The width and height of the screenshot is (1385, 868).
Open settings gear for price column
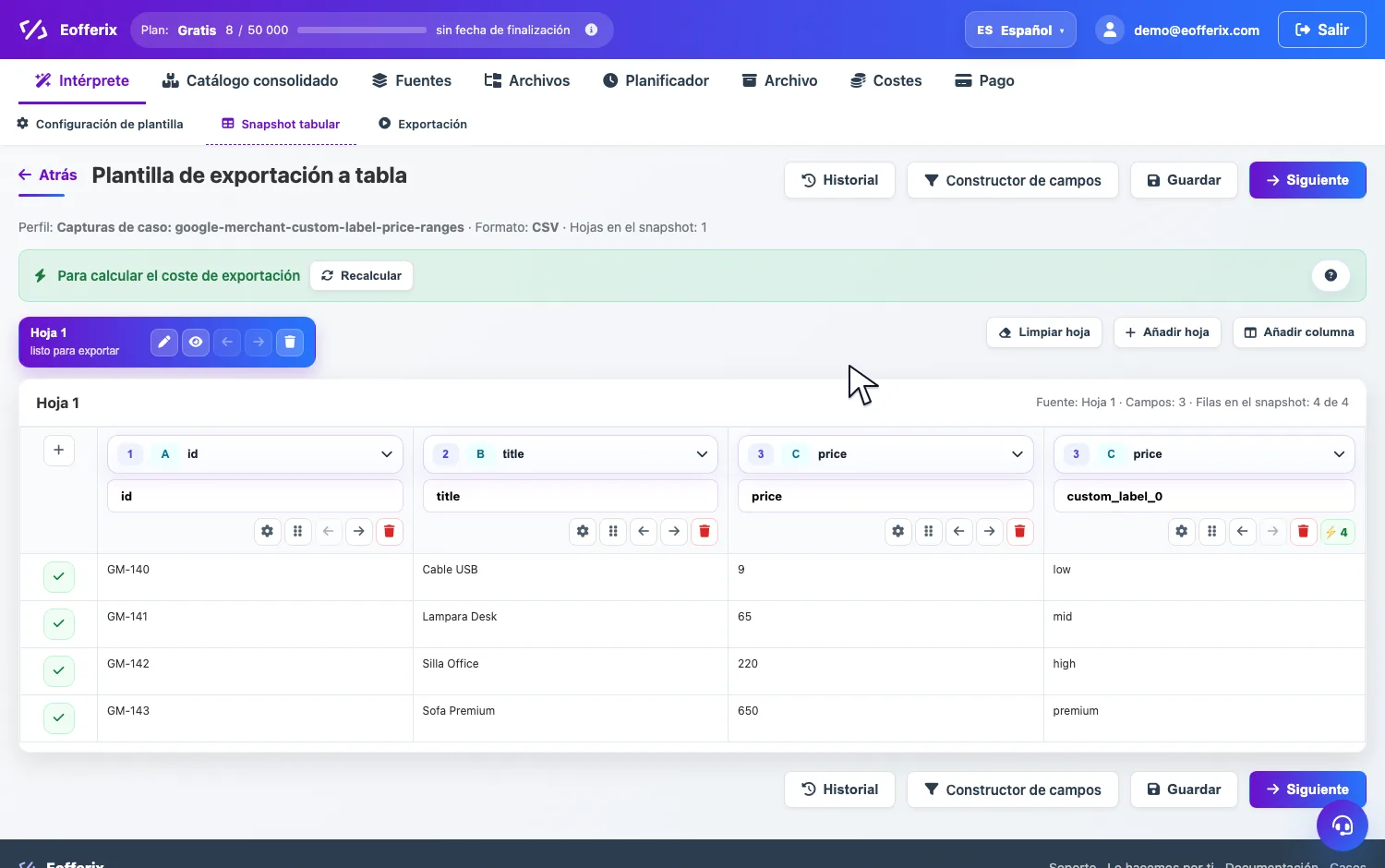tap(897, 531)
